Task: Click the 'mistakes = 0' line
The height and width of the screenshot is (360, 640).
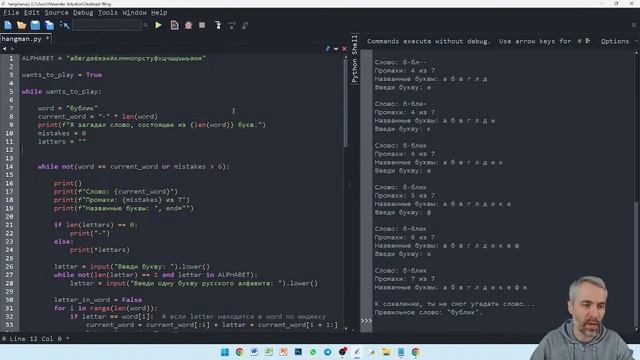Action: point(62,133)
